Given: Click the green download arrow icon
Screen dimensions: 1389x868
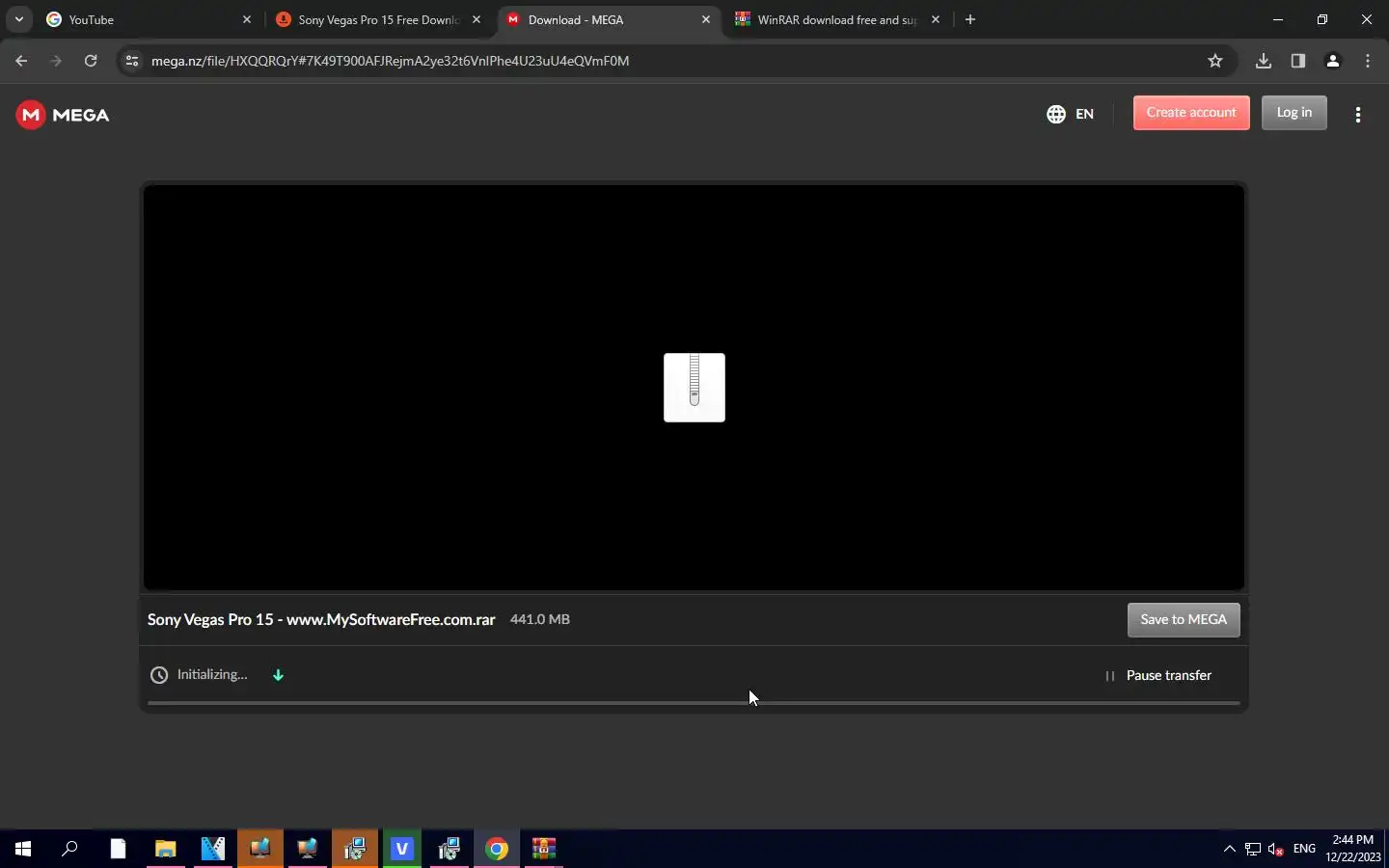Looking at the screenshot, I should (278, 675).
